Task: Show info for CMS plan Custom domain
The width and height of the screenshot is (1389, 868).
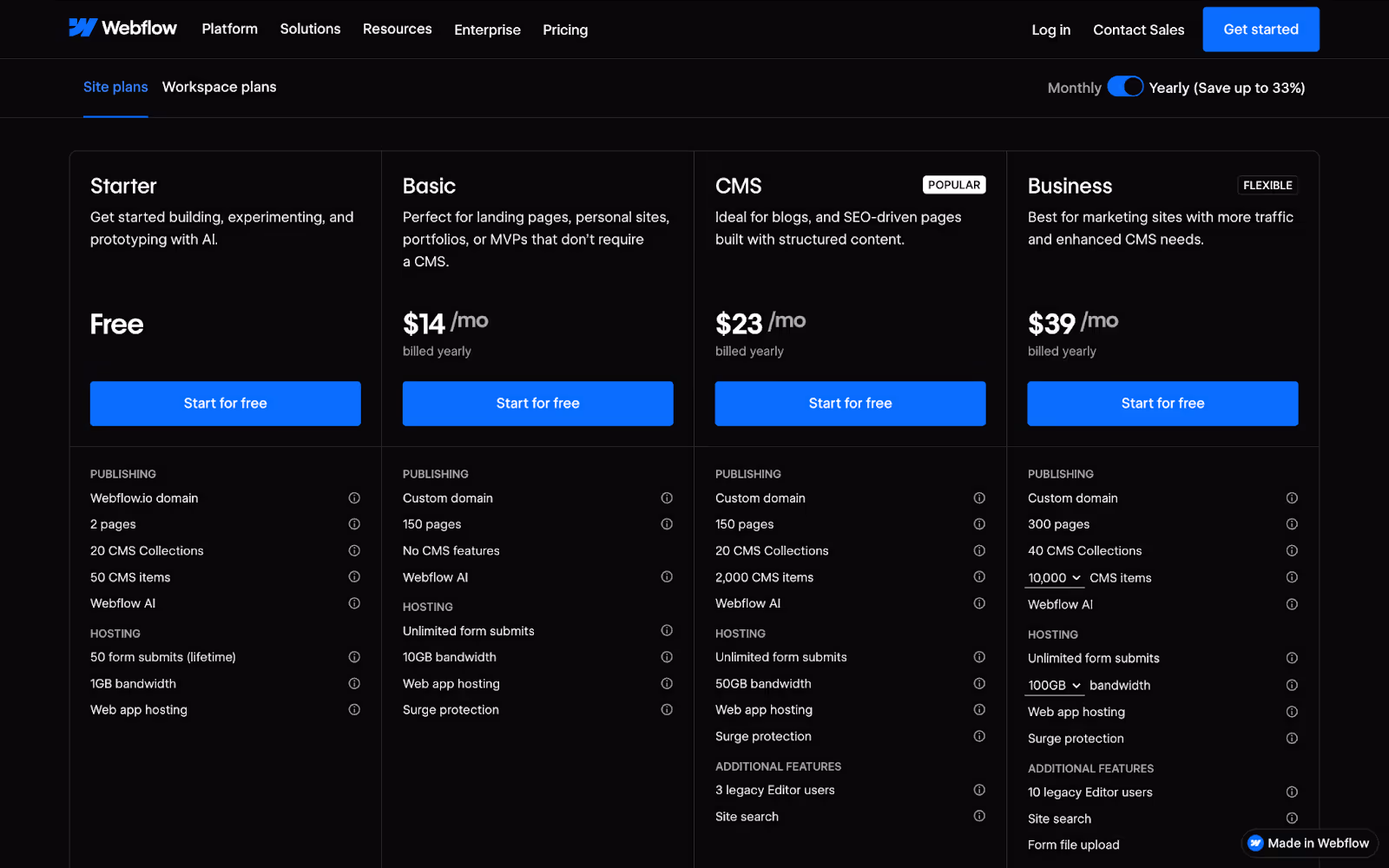Action: pyautogui.click(x=979, y=498)
